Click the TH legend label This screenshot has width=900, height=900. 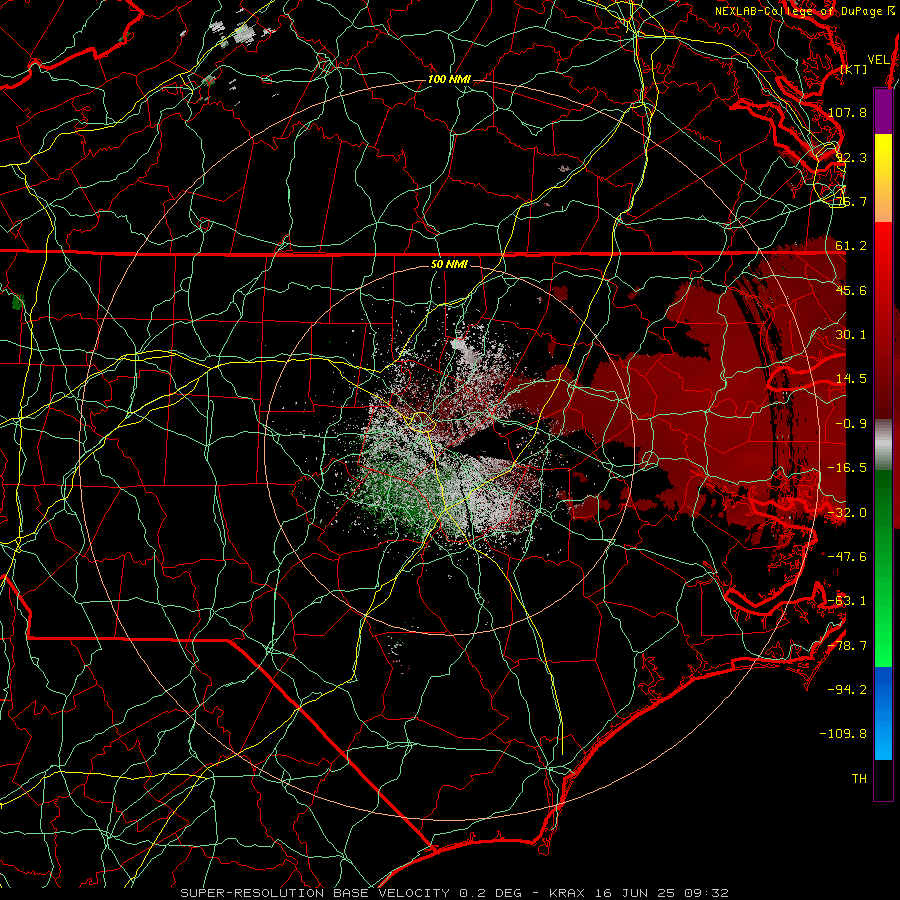tap(859, 779)
